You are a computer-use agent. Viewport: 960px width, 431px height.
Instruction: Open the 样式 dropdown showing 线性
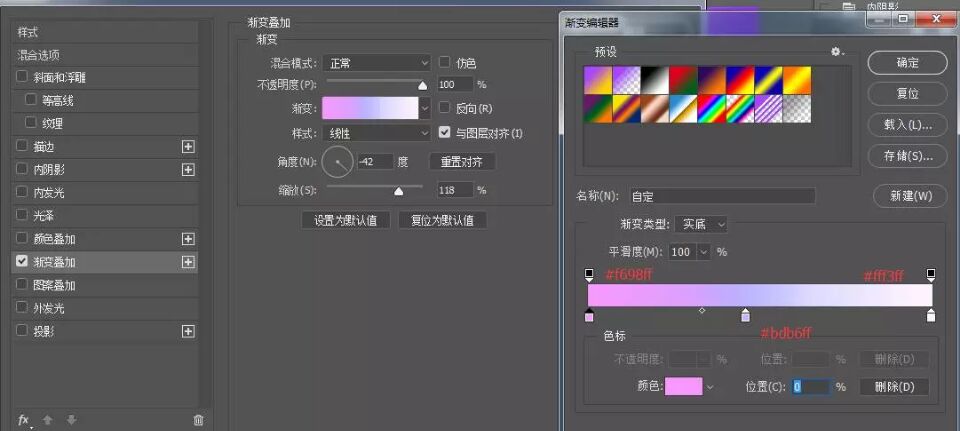pos(377,133)
